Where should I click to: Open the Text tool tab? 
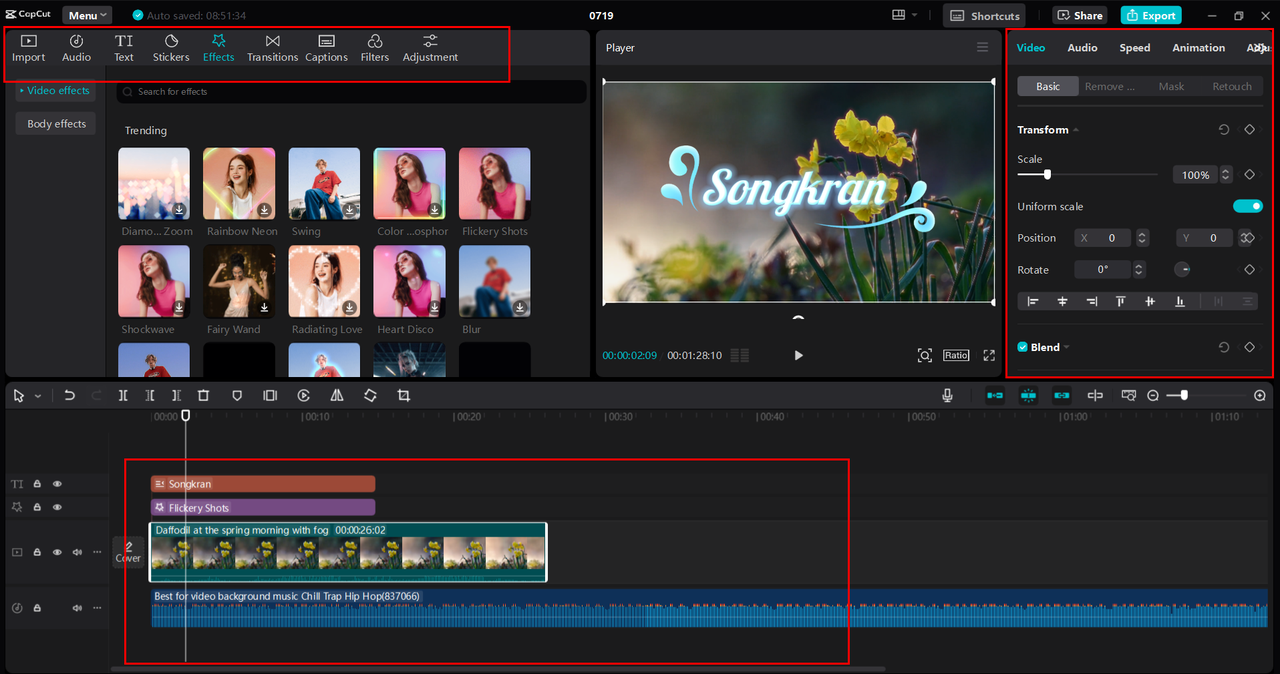[124, 48]
